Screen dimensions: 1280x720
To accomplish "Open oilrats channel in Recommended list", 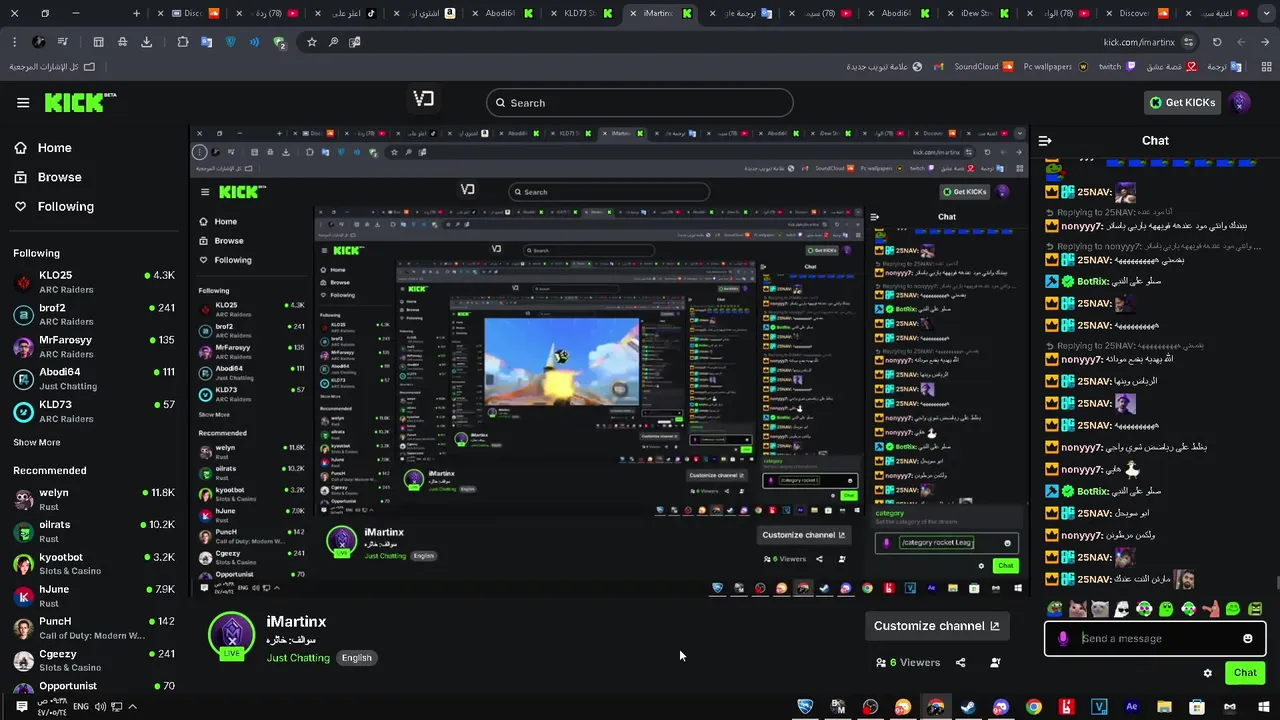I will [x=94, y=531].
